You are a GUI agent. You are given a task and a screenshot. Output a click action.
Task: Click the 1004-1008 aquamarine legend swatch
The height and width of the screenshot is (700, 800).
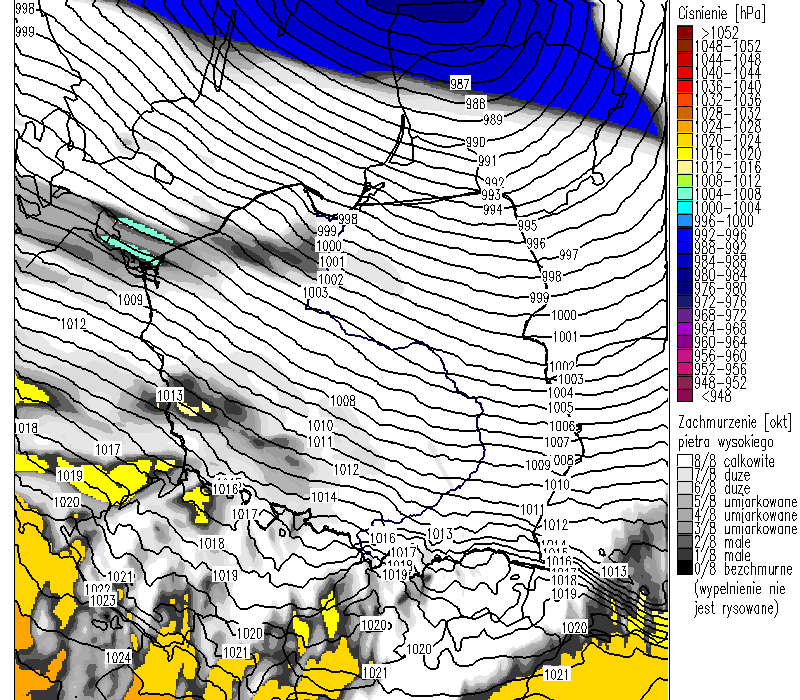coord(685,194)
